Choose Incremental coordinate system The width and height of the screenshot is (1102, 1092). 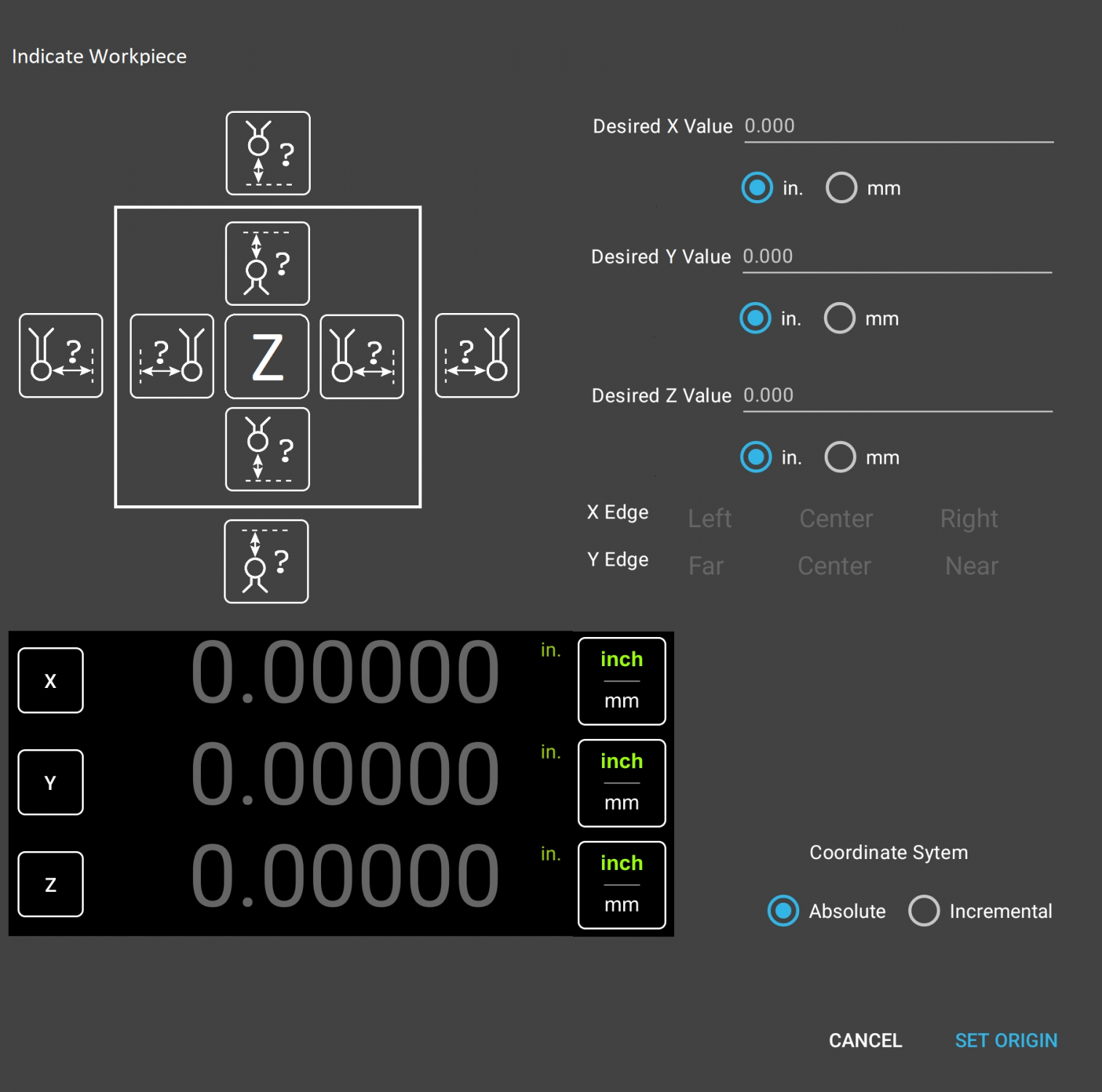pyautogui.click(x=924, y=911)
